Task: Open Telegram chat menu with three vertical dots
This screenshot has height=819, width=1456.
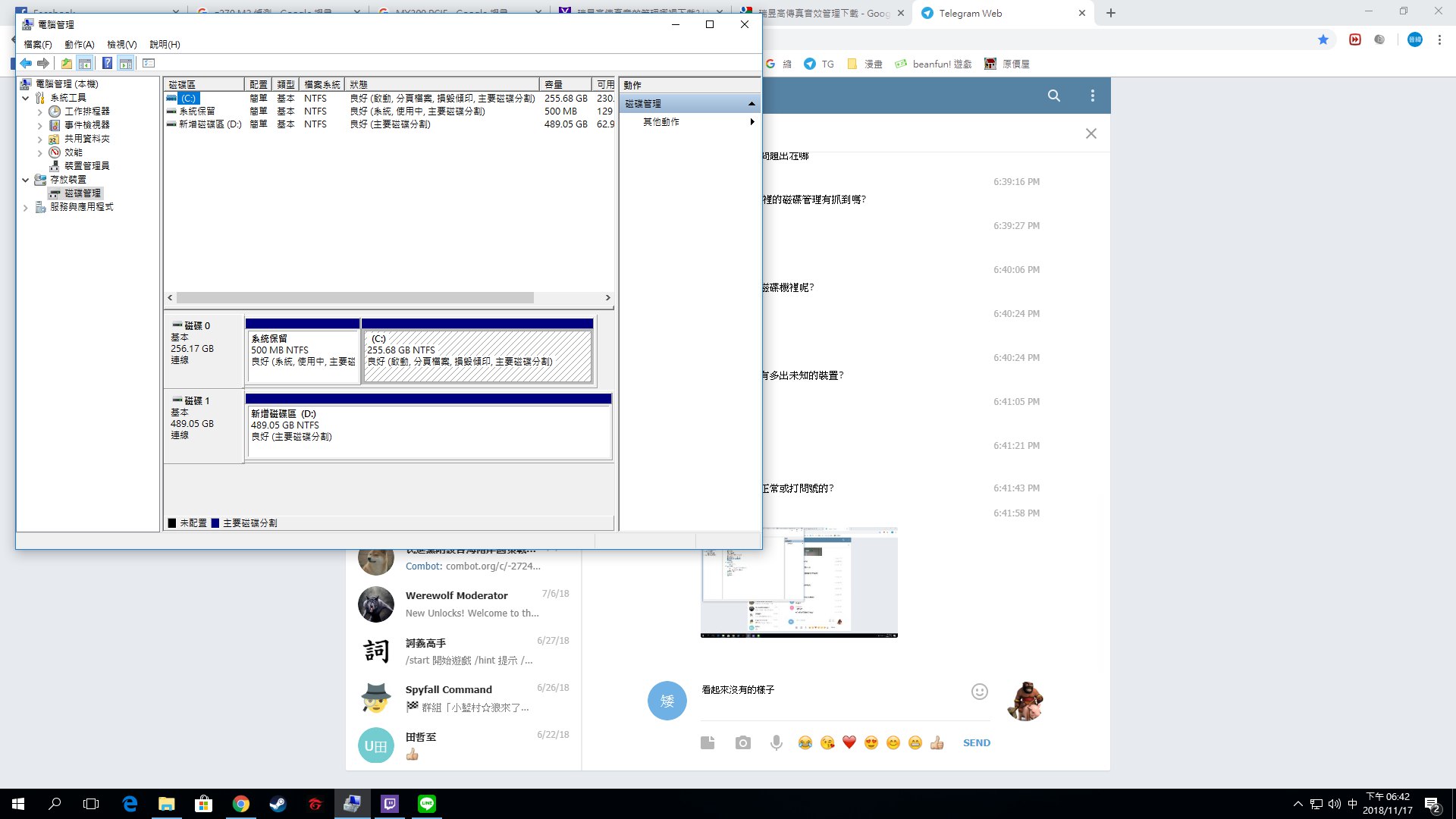Action: (1093, 96)
